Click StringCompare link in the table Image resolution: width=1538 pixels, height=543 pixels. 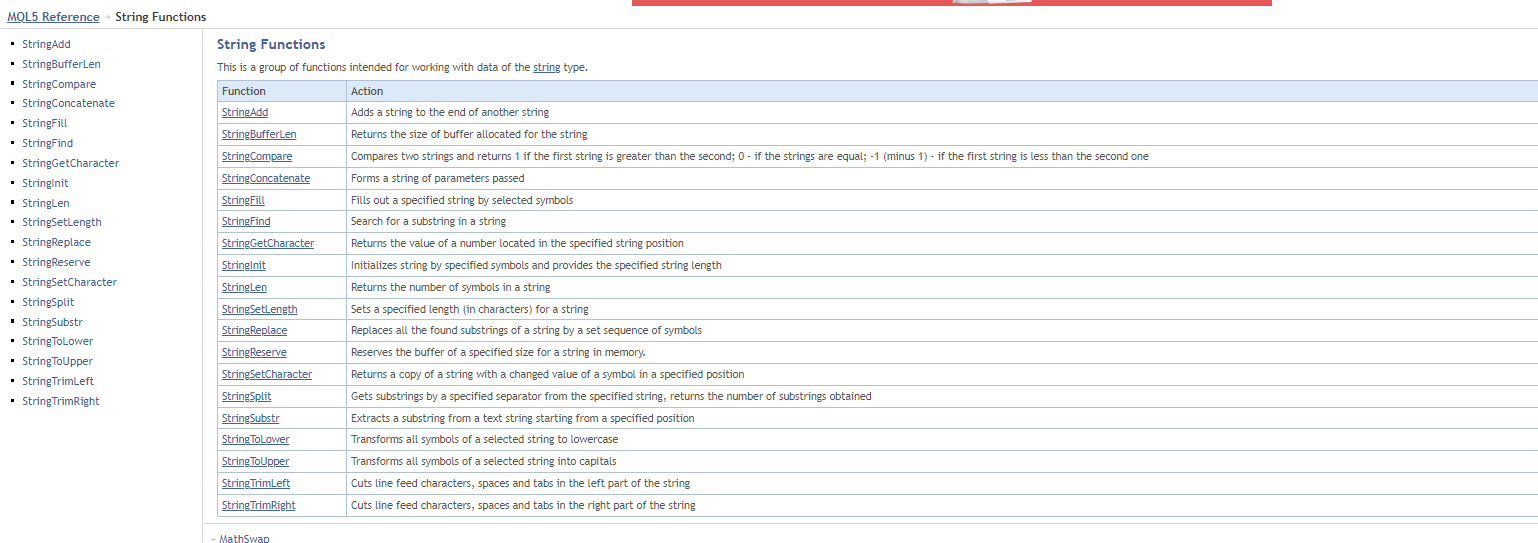click(257, 156)
